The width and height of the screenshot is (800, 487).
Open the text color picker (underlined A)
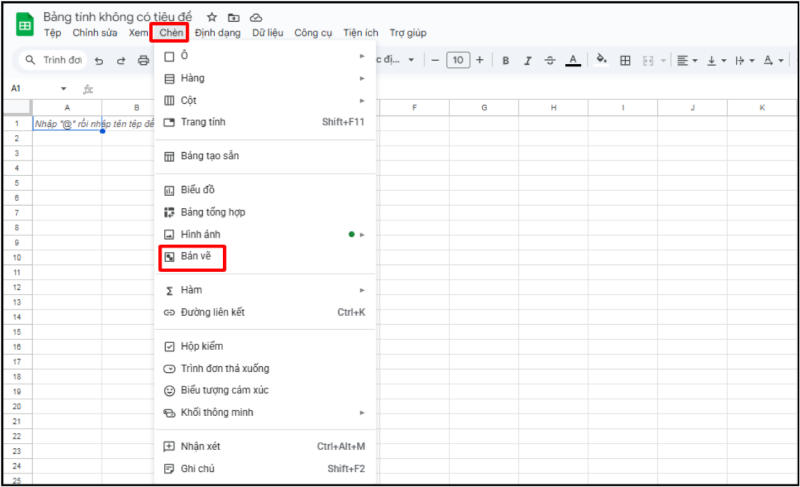[x=573, y=61]
